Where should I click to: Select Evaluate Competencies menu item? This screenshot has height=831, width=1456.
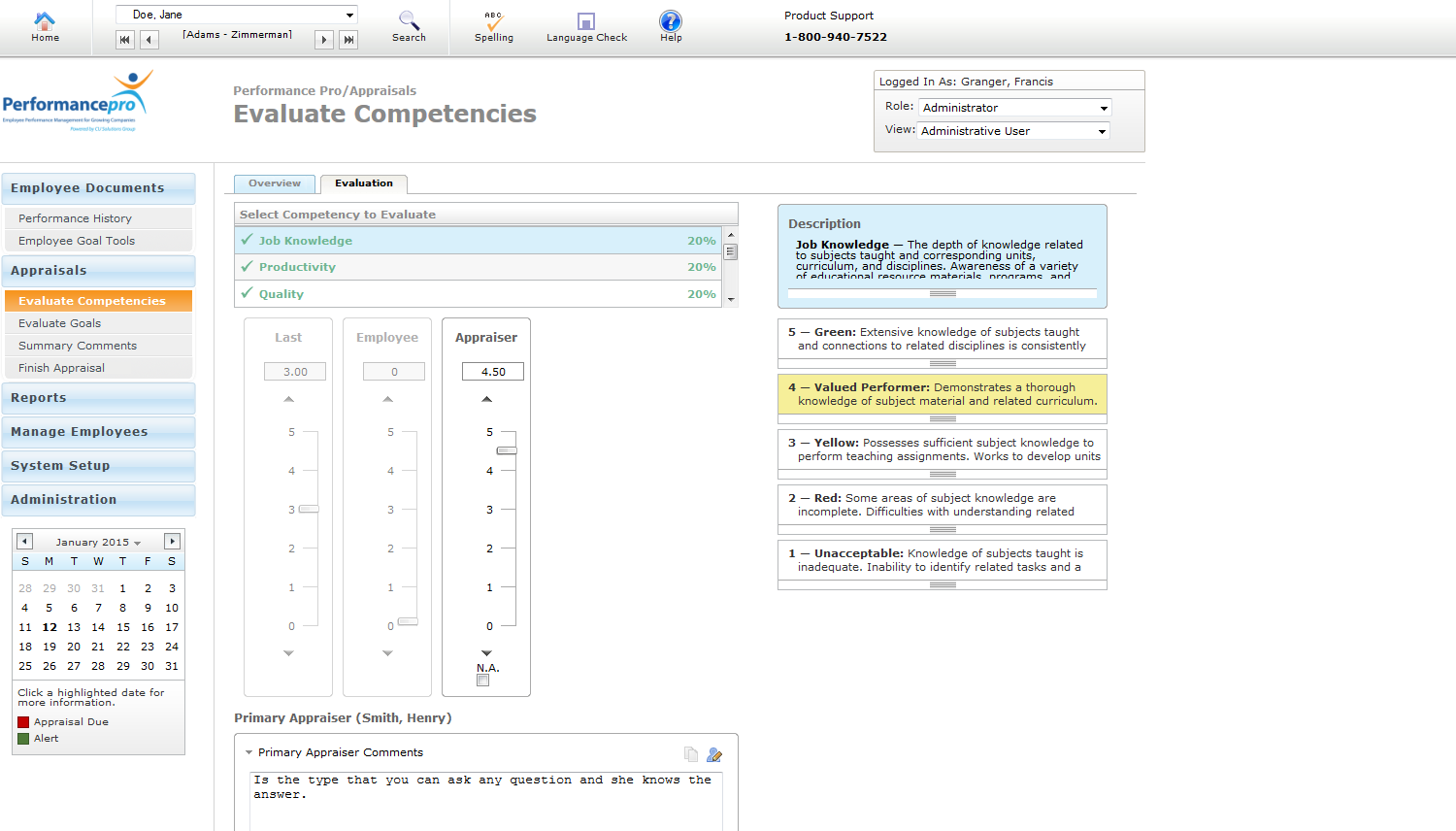98,301
